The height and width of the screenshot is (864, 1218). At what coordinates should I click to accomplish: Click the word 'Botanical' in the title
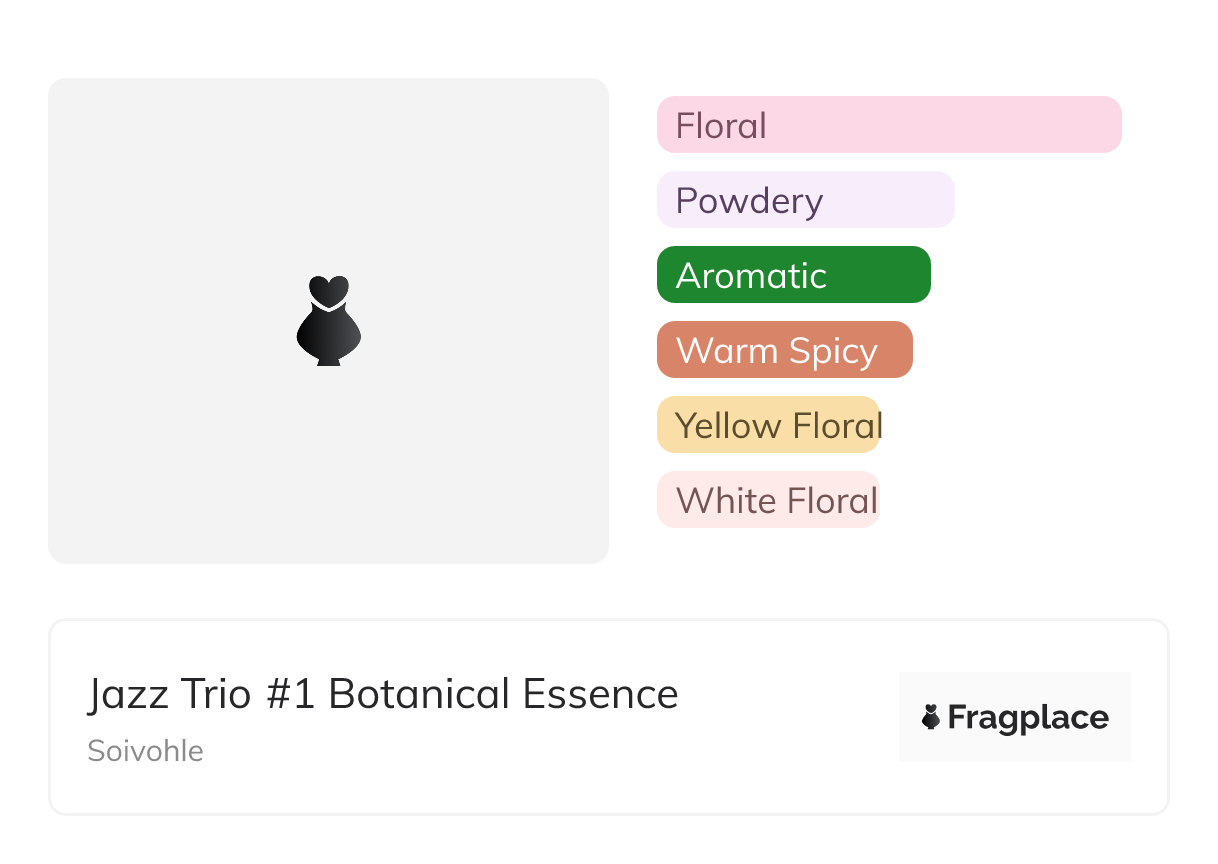pos(418,694)
